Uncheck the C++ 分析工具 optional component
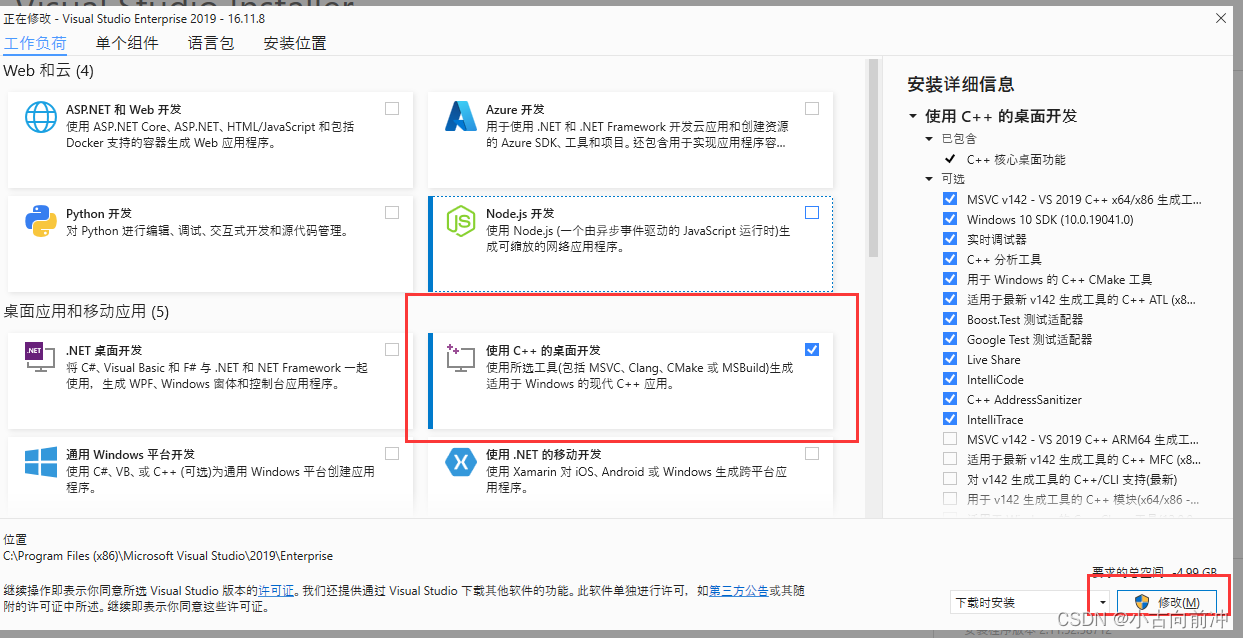Image resolution: width=1243 pixels, height=638 pixels. [949, 259]
